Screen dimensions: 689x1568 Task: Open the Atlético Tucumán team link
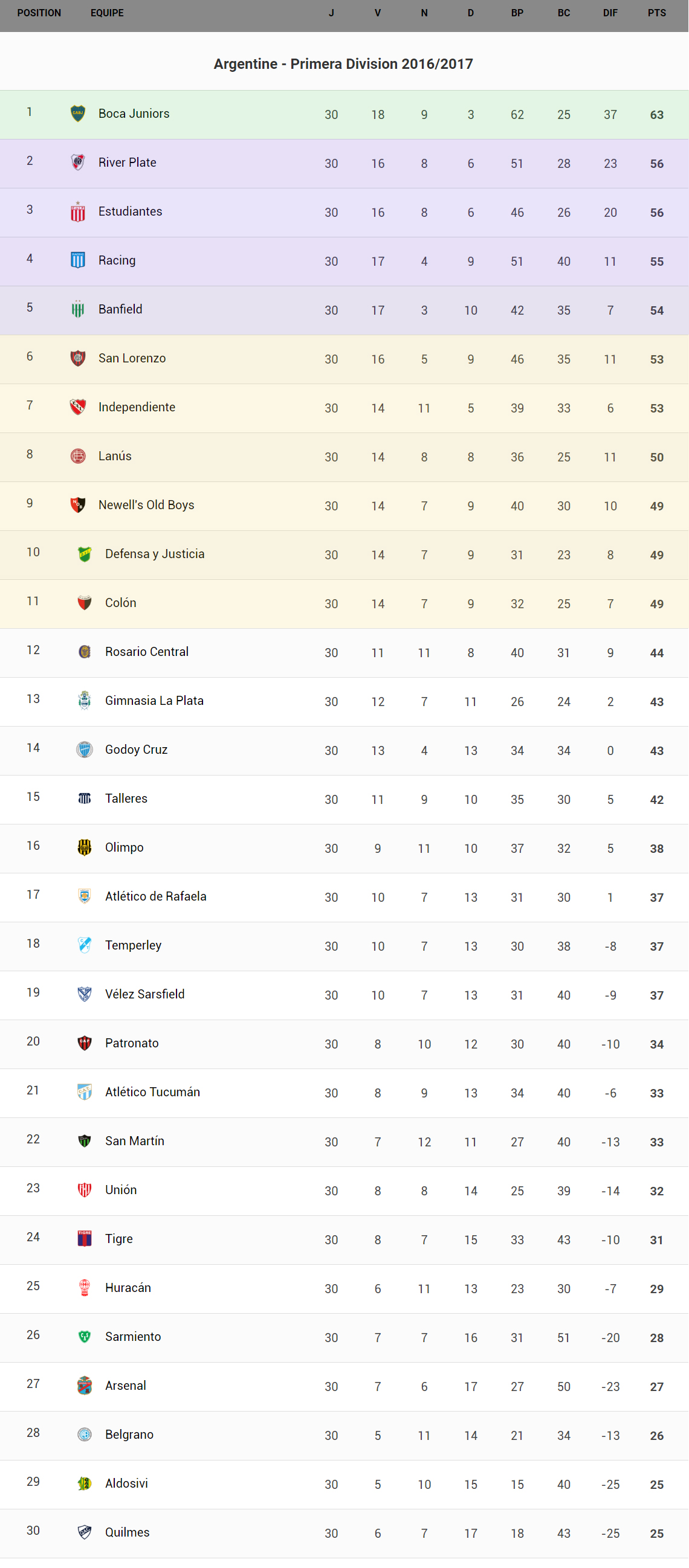[152, 1092]
